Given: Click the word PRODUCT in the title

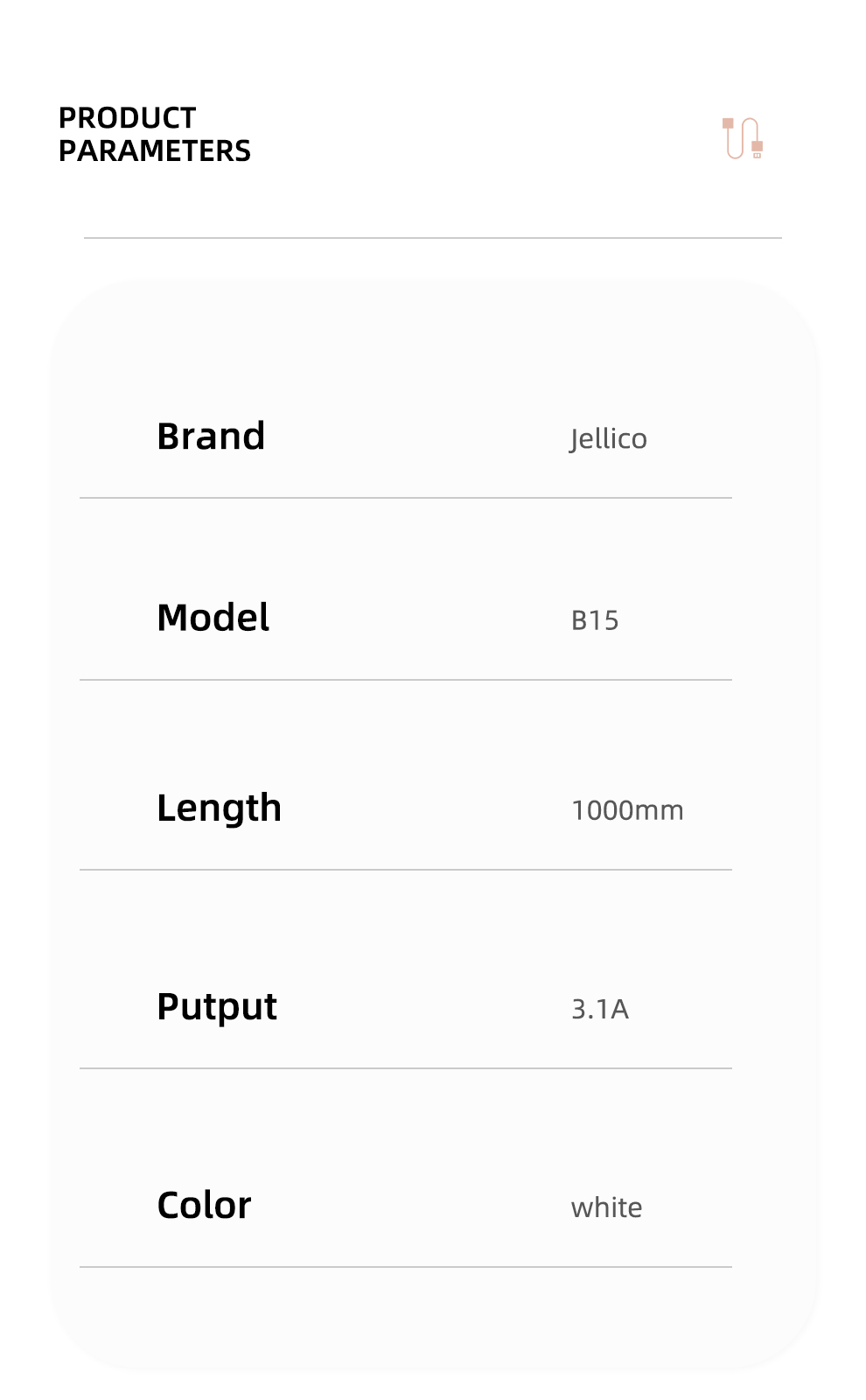Looking at the screenshot, I should (127, 118).
